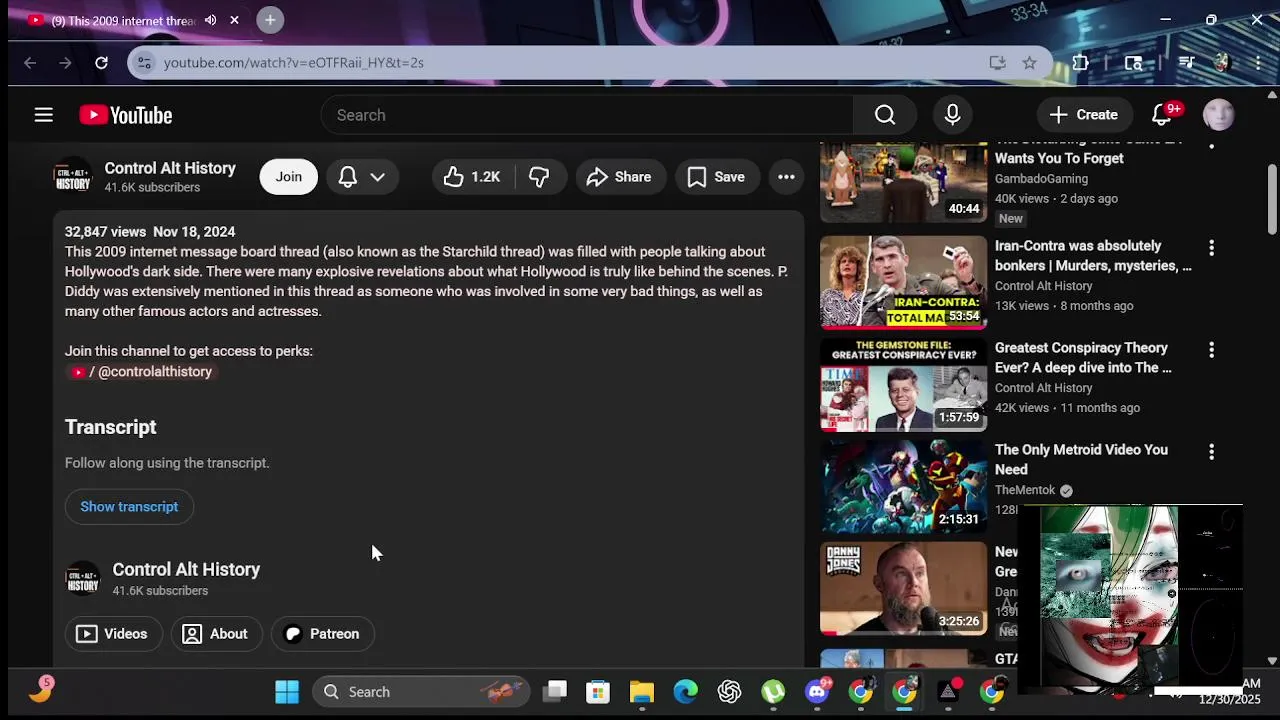
Task: Focus the YouTube search field
Action: tap(587, 115)
